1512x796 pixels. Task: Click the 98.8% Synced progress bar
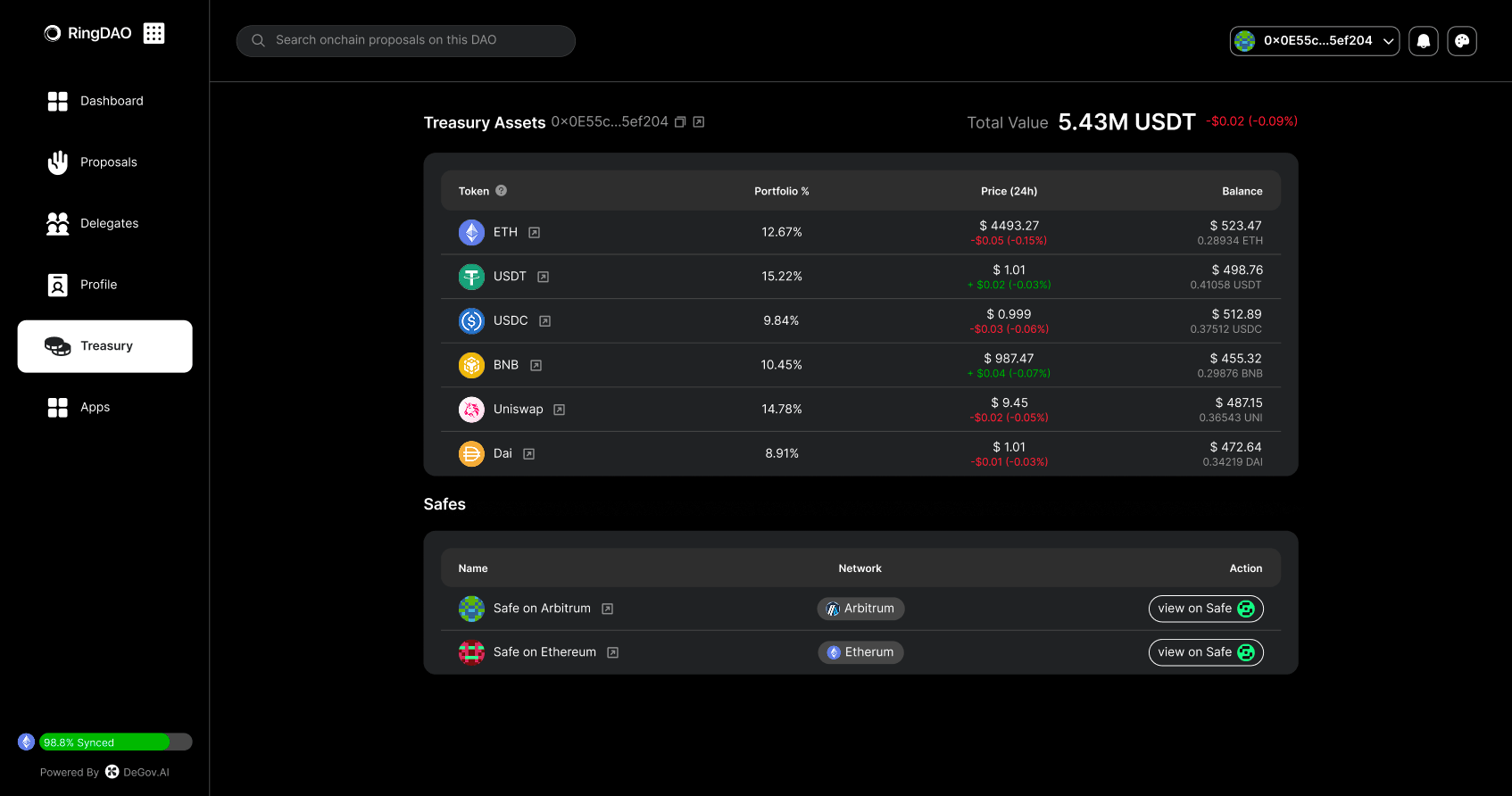[x=115, y=742]
